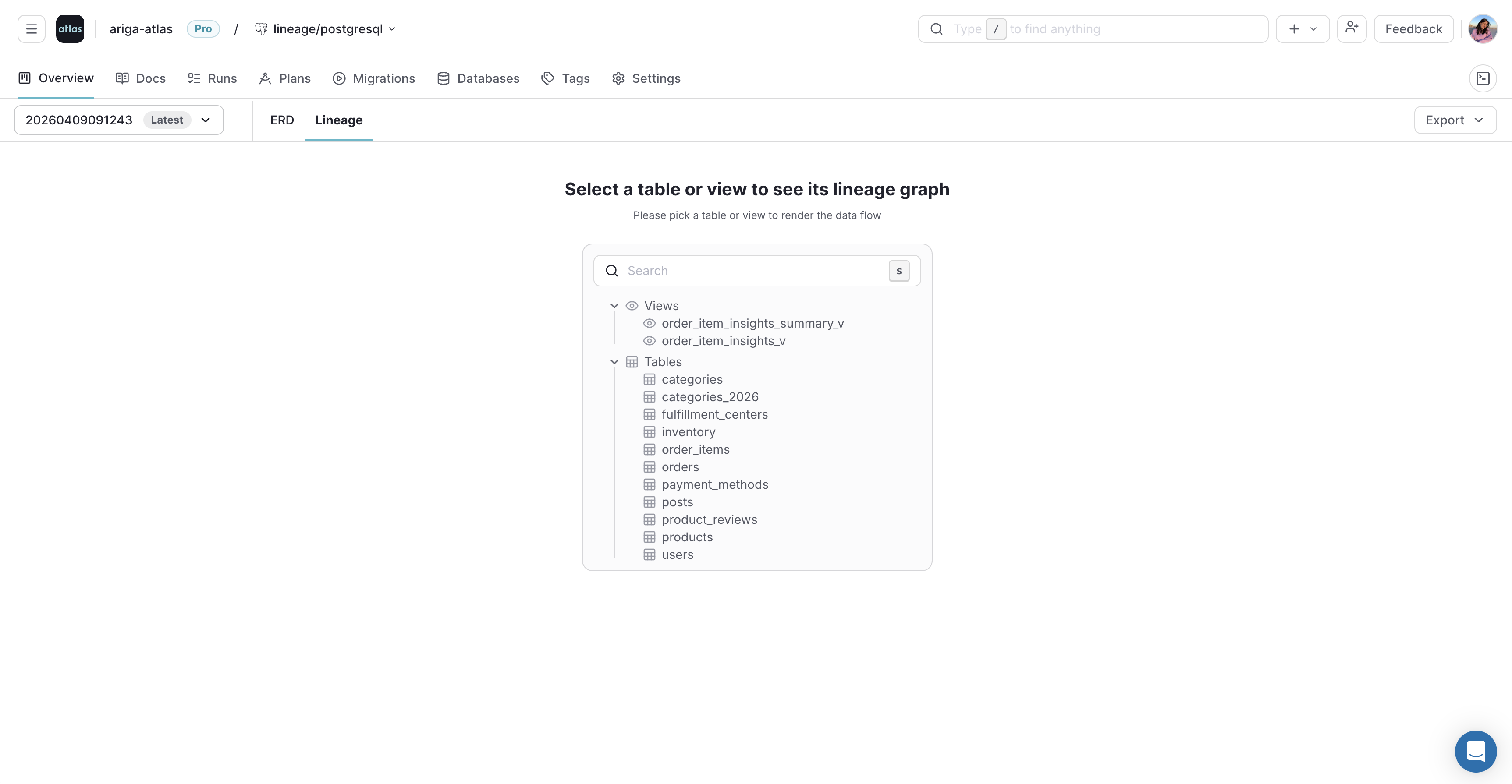Screen dimensions: 1512x784
Task: Switch to the ERD tab
Action: pos(282,120)
